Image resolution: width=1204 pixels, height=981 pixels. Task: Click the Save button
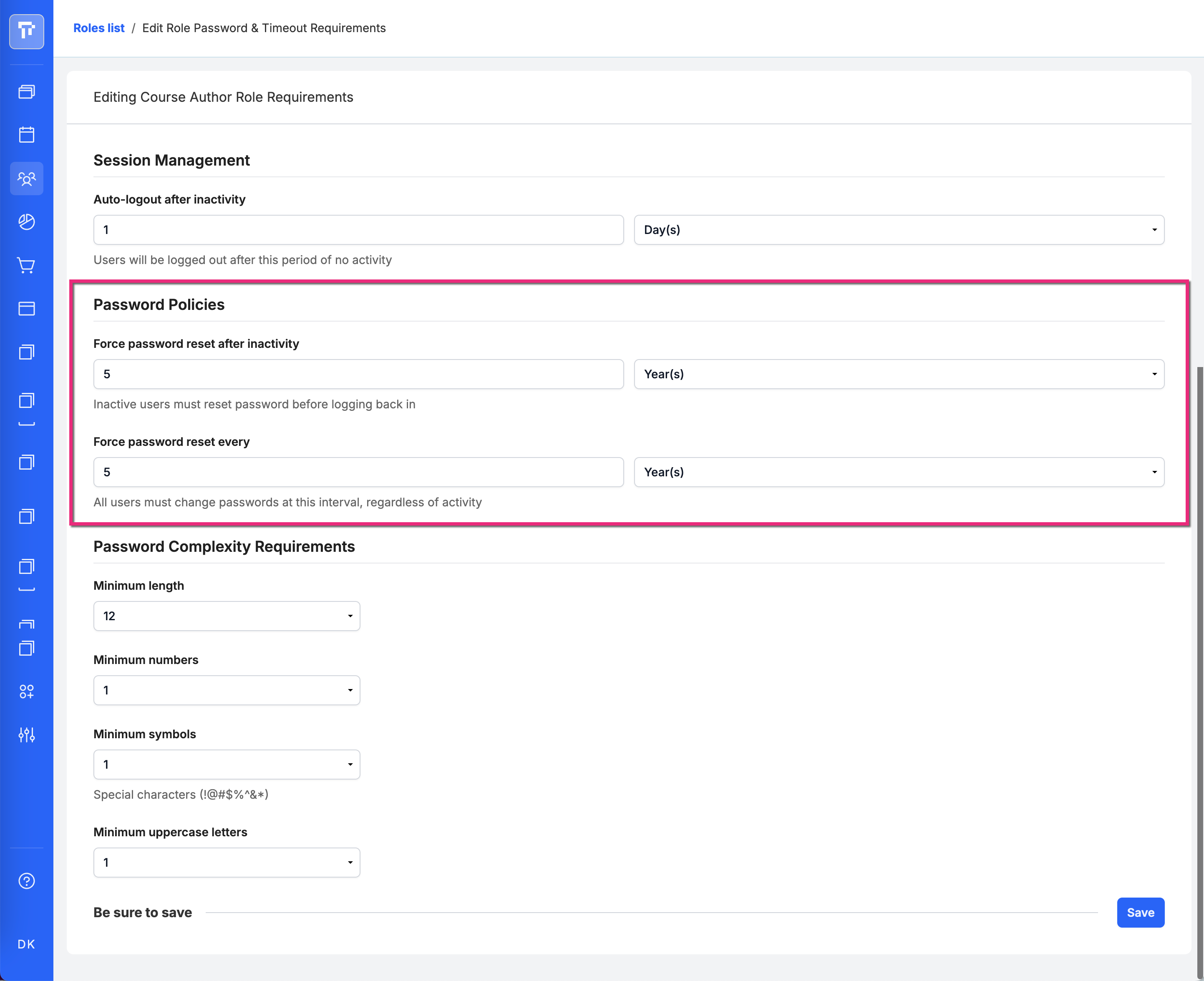(x=1140, y=912)
